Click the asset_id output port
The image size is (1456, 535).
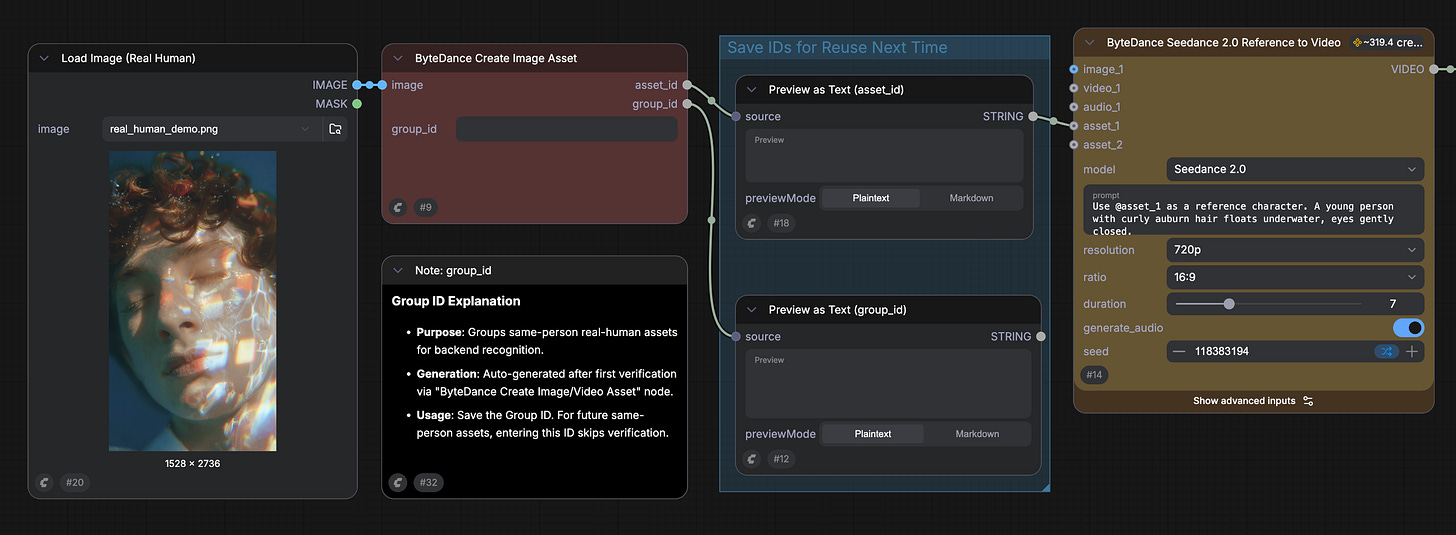click(x=687, y=85)
